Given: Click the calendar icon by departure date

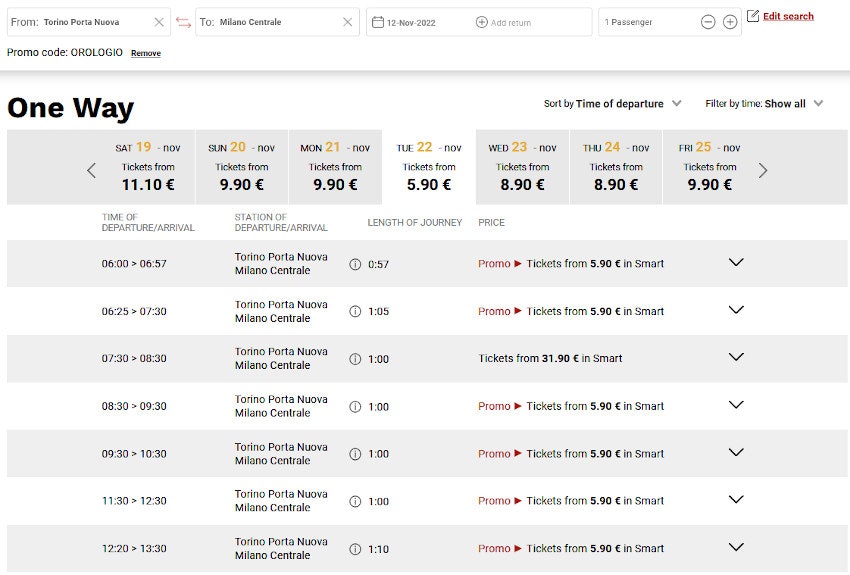Looking at the screenshot, I should pos(377,22).
